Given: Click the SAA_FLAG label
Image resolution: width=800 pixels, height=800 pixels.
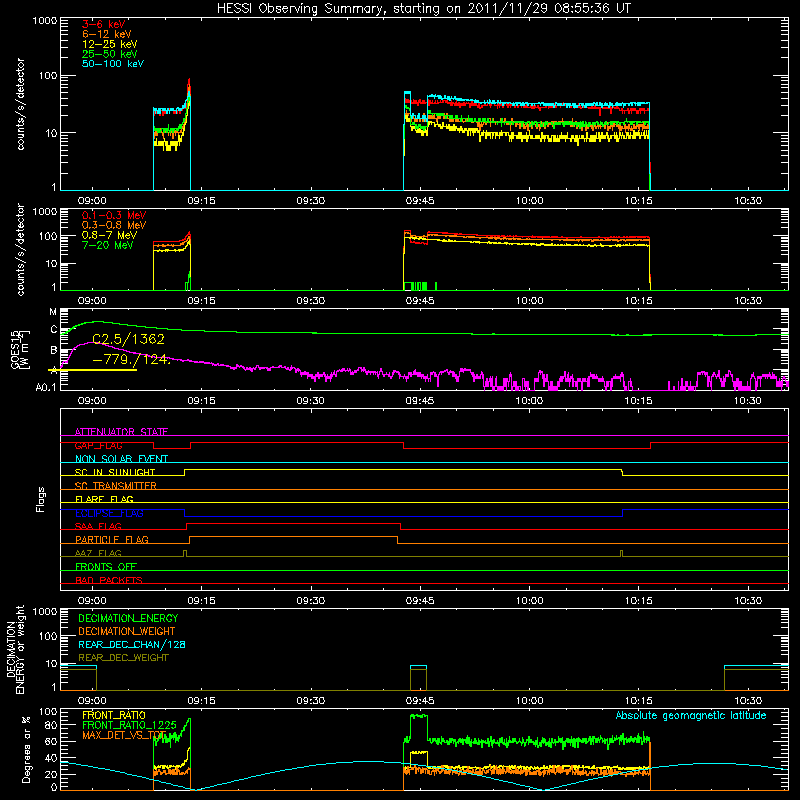Looking at the screenshot, I should click(x=98, y=526).
